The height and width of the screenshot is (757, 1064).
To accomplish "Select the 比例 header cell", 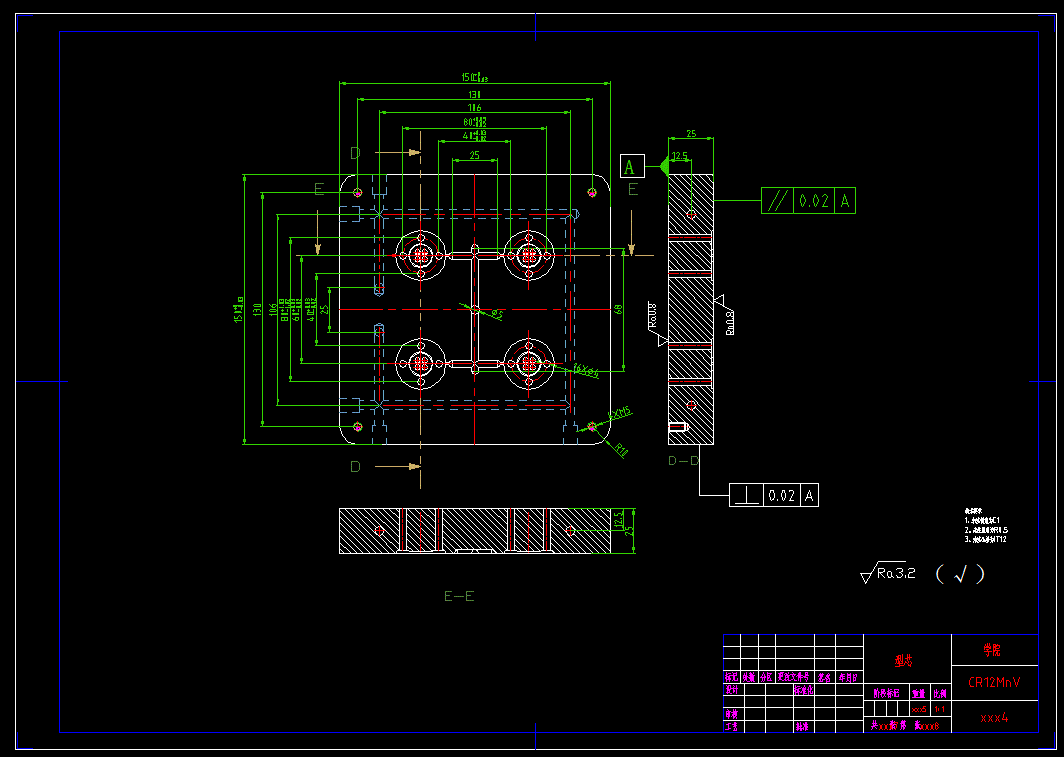I will click(x=940, y=693).
